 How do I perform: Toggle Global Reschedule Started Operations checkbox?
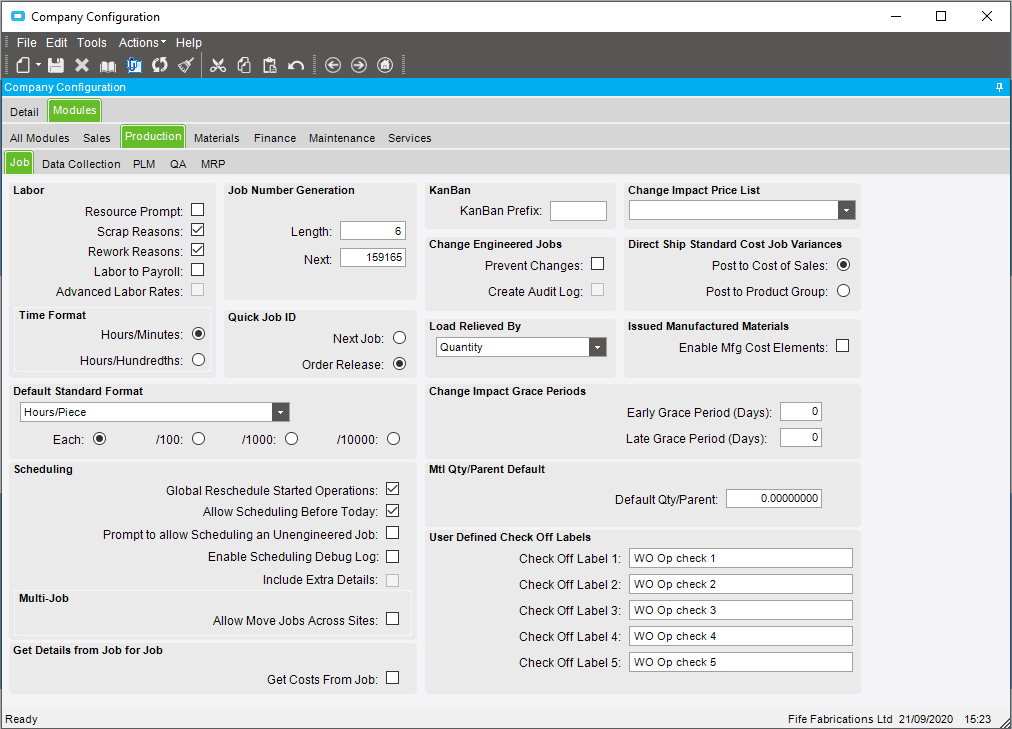click(x=392, y=489)
